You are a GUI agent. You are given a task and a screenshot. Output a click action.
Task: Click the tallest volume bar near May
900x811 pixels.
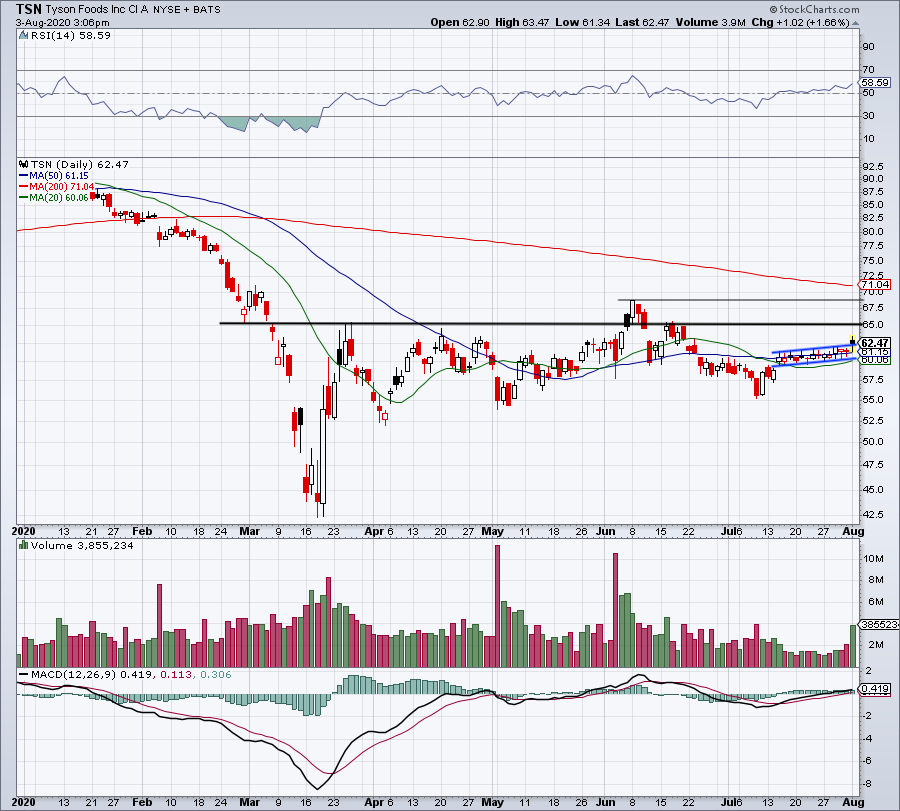[497, 606]
